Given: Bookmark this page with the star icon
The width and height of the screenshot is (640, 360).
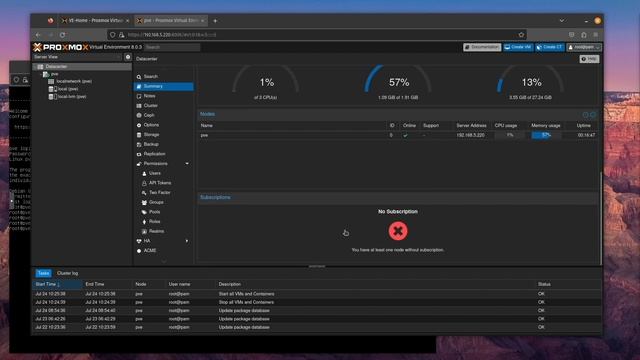Looking at the screenshot, I should tap(521, 35).
